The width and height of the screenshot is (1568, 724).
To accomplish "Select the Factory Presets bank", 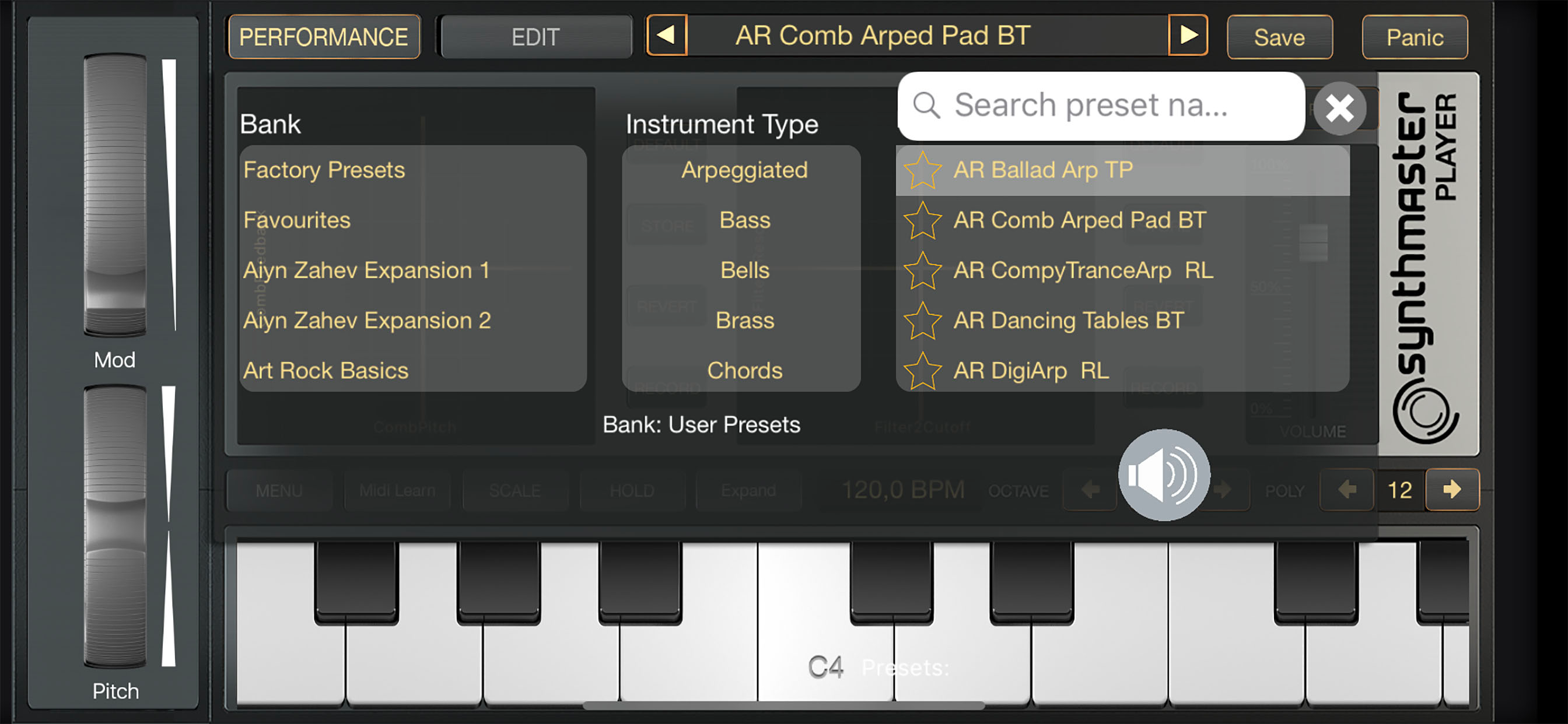I will (324, 170).
